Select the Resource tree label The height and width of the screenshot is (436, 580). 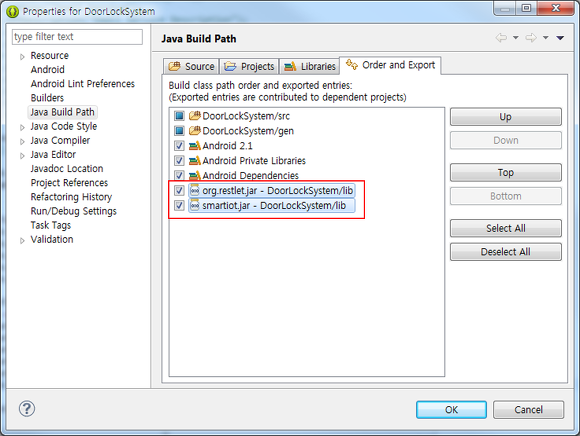[50, 55]
